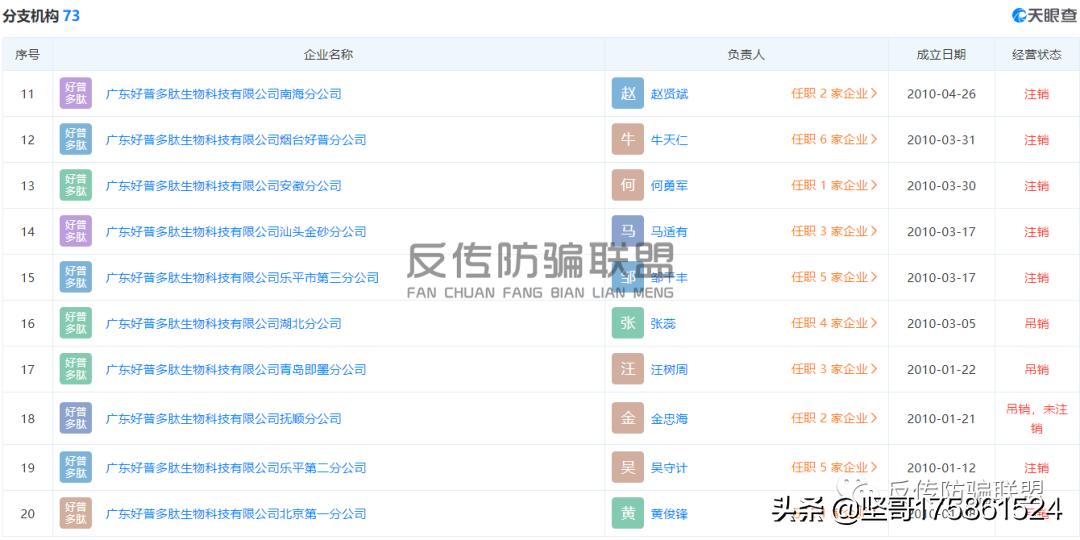Expand 任职 3 家企业 for 汪树周
This screenshot has width=1080, height=540.
point(834,369)
